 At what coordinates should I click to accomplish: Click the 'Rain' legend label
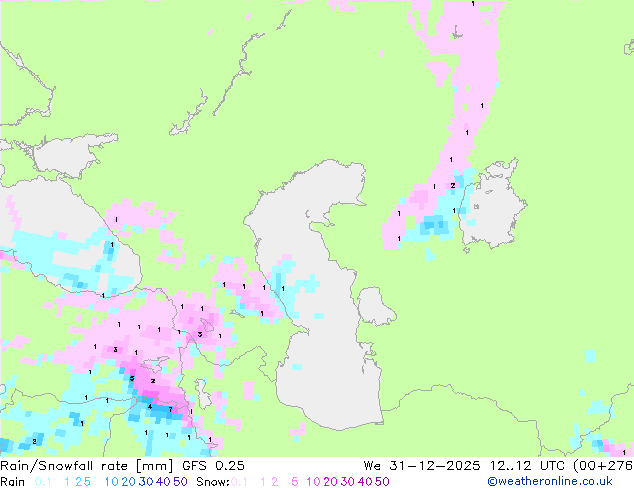(x=13, y=482)
